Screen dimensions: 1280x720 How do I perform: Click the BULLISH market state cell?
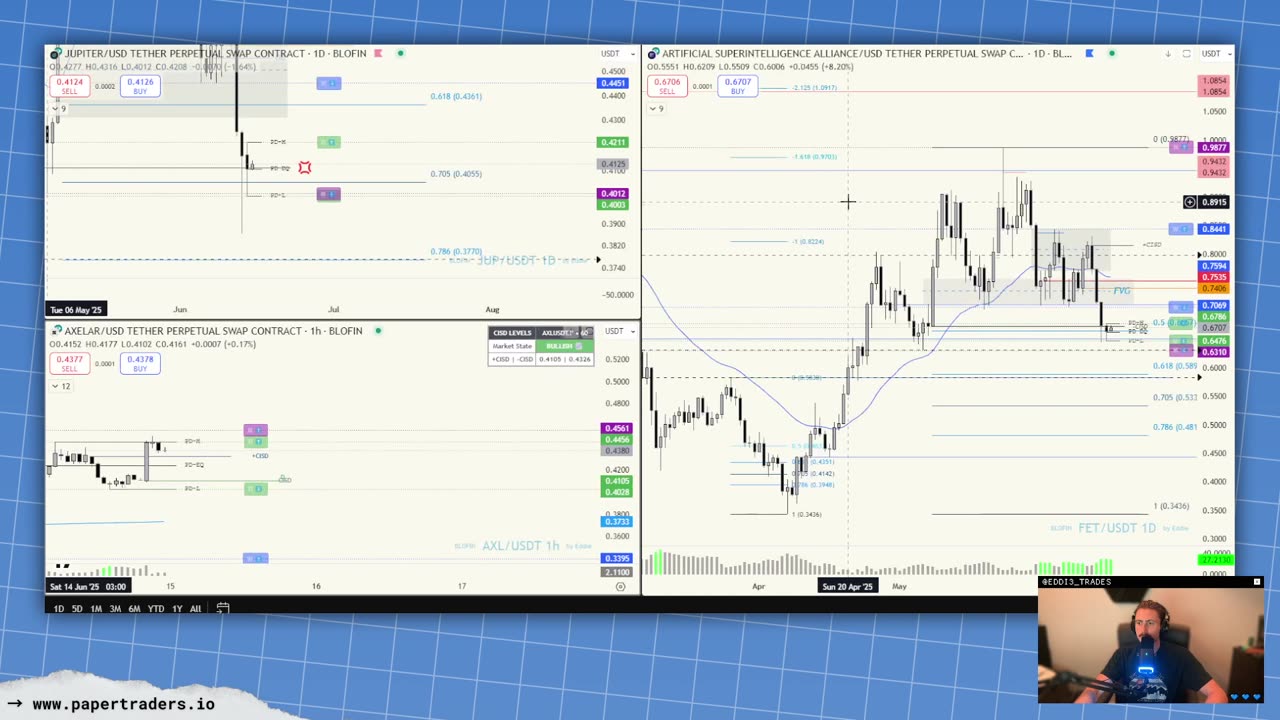point(565,346)
